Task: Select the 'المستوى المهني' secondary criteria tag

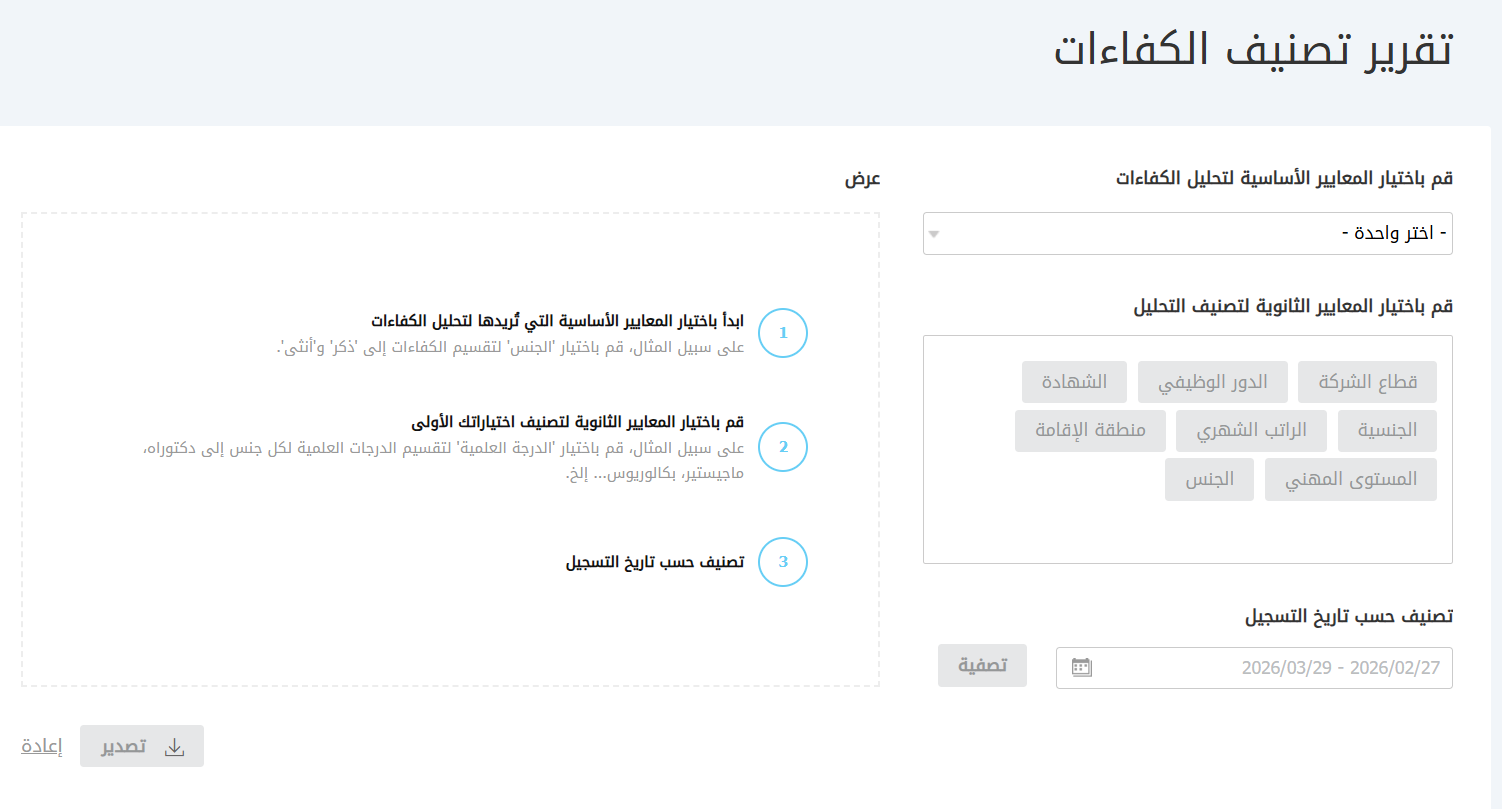Action: click(x=1350, y=480)
